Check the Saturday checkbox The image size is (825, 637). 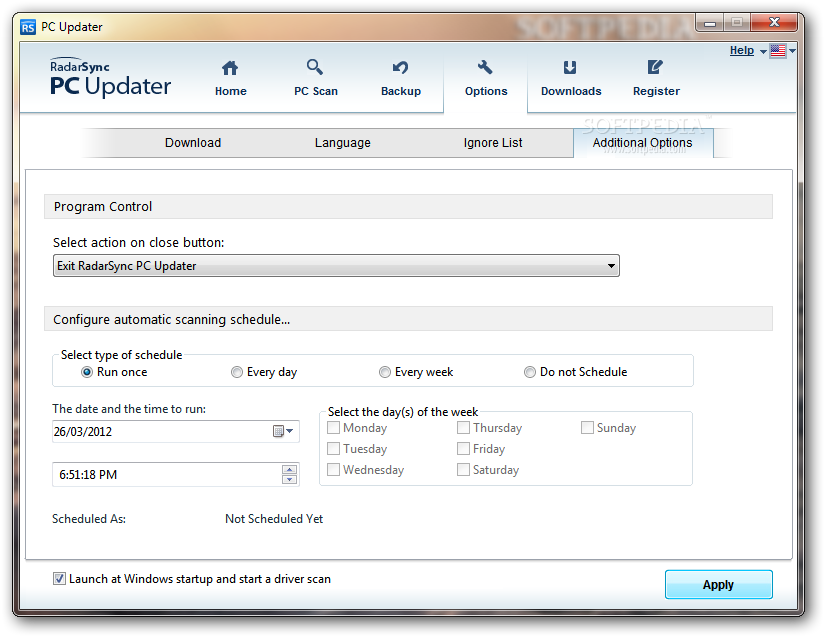coord(463,469)
